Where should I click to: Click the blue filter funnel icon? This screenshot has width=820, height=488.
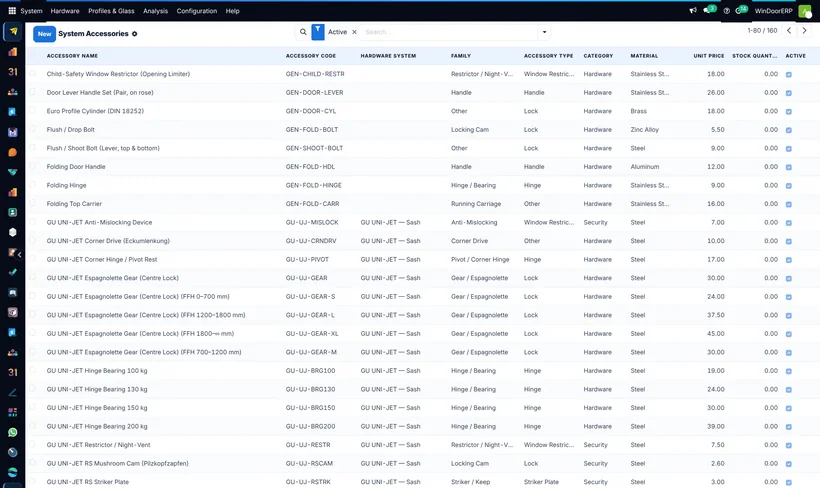coord(317,32)
